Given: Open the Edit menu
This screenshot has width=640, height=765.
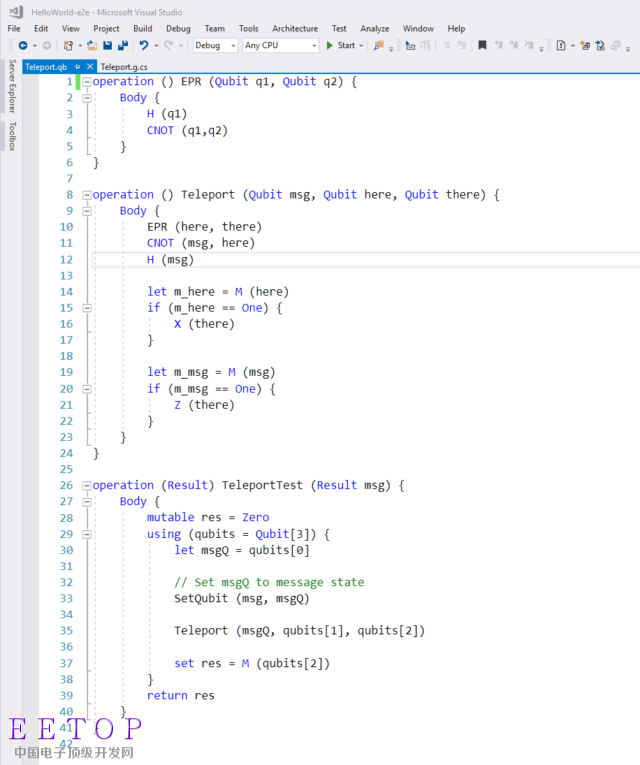Looking at the screenshot, I should 41,29.
